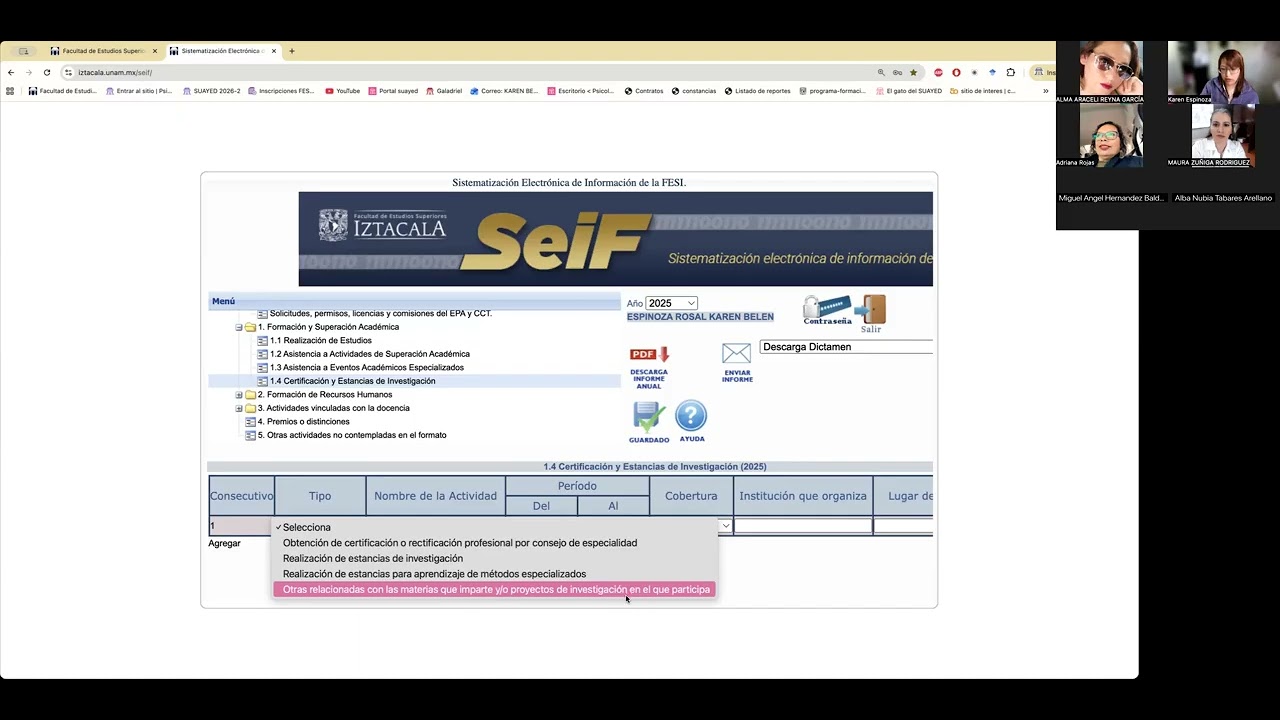This screenshot has width=1280, height=720.
Task: Collapse the 1. Formación y Superación Académica folder
Action: point(238,327)
